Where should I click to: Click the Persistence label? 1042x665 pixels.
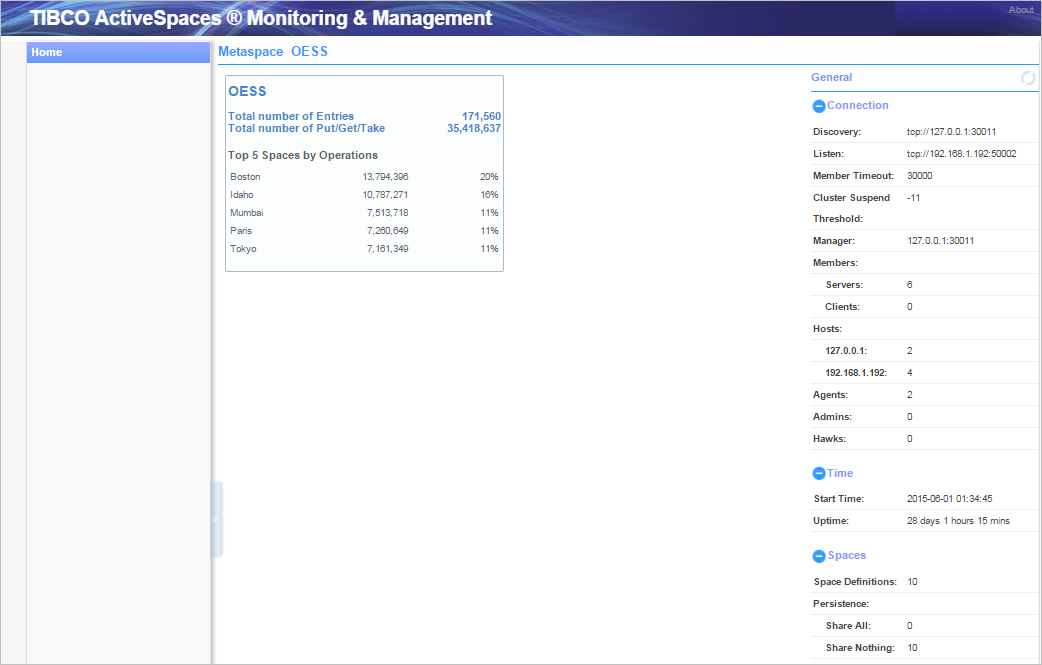[841, 604]
